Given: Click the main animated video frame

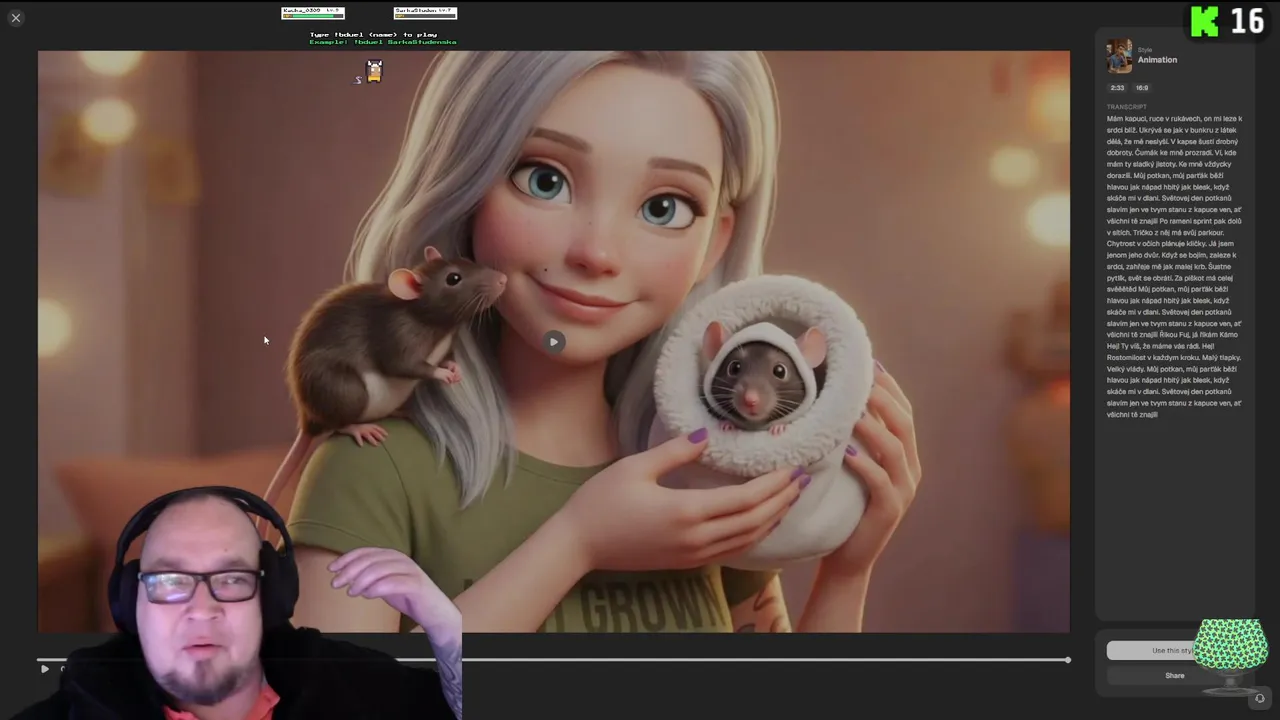Looking at the screenshot, I should click(554, 341).
